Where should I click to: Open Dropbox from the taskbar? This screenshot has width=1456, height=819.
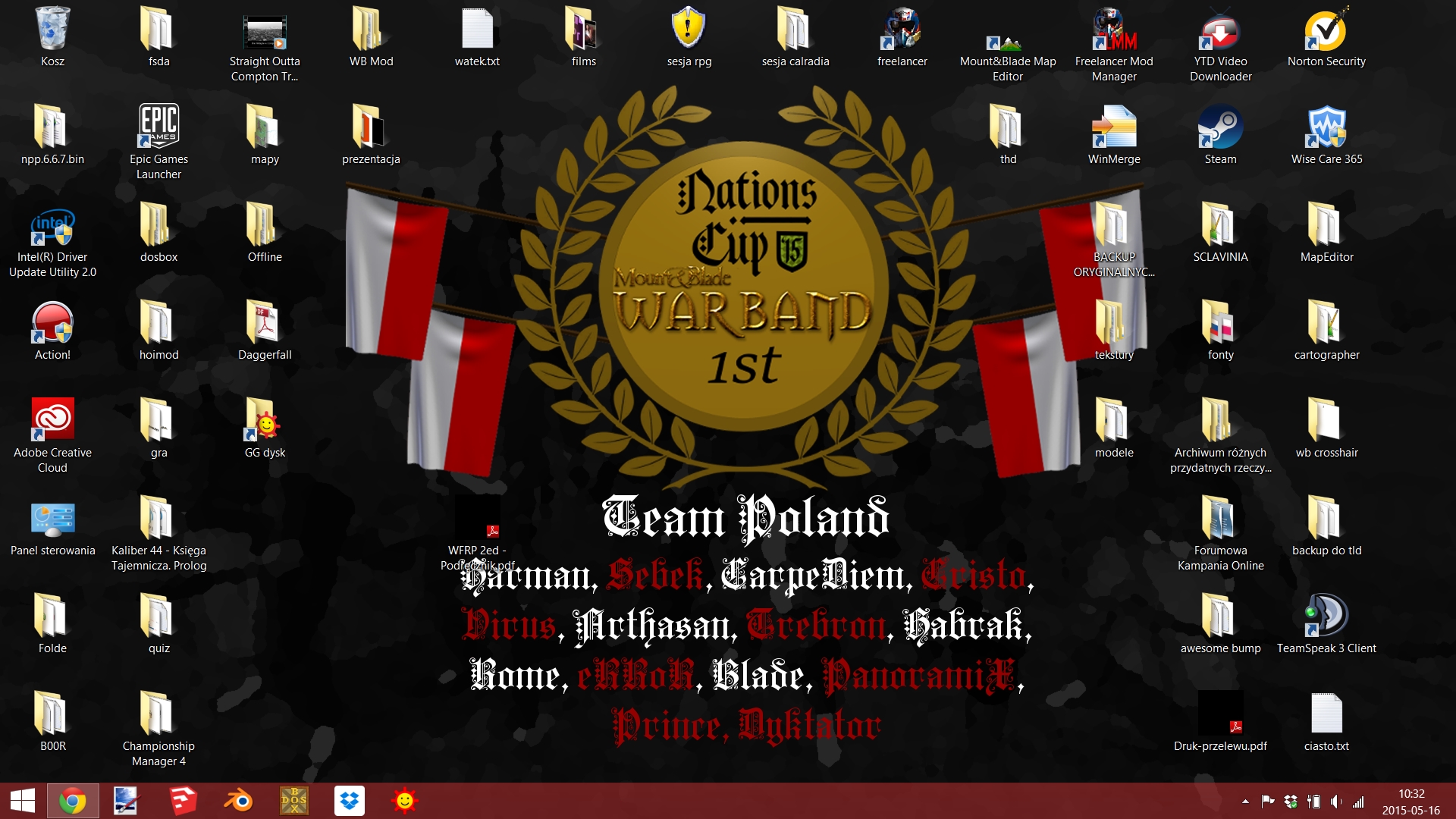[350, 801]
